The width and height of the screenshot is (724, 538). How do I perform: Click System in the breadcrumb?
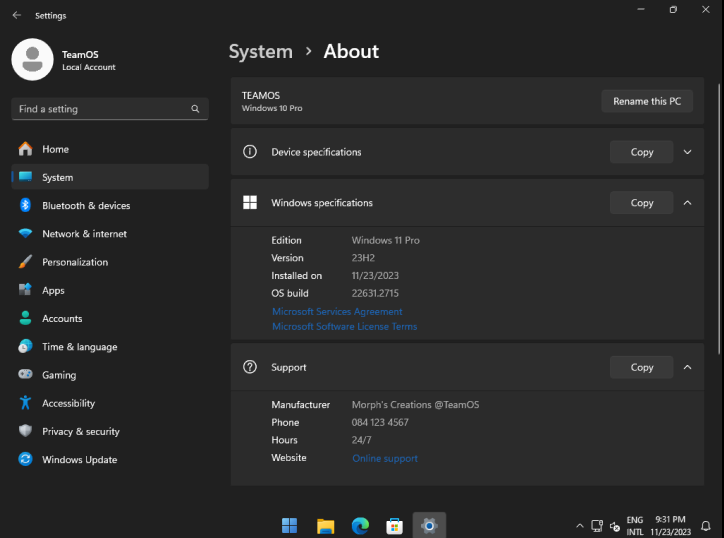click(x=261, y=51)
